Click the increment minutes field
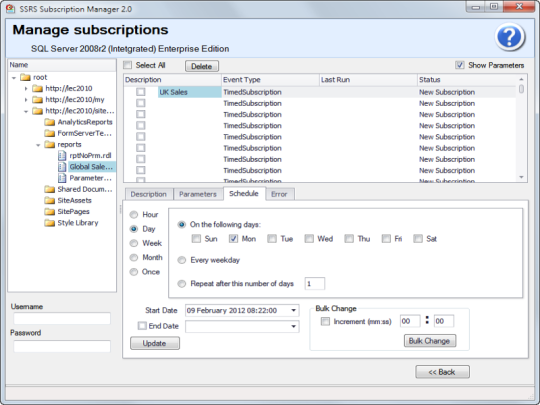540x405 pixels. click(x=410, y=321)
